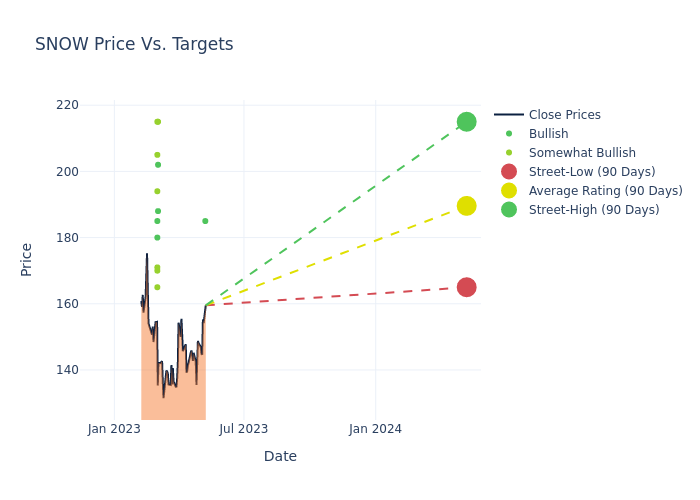Click the large green Street-High marker on the chart
Viewport: 700px width, 500px height.
point(466,122)
